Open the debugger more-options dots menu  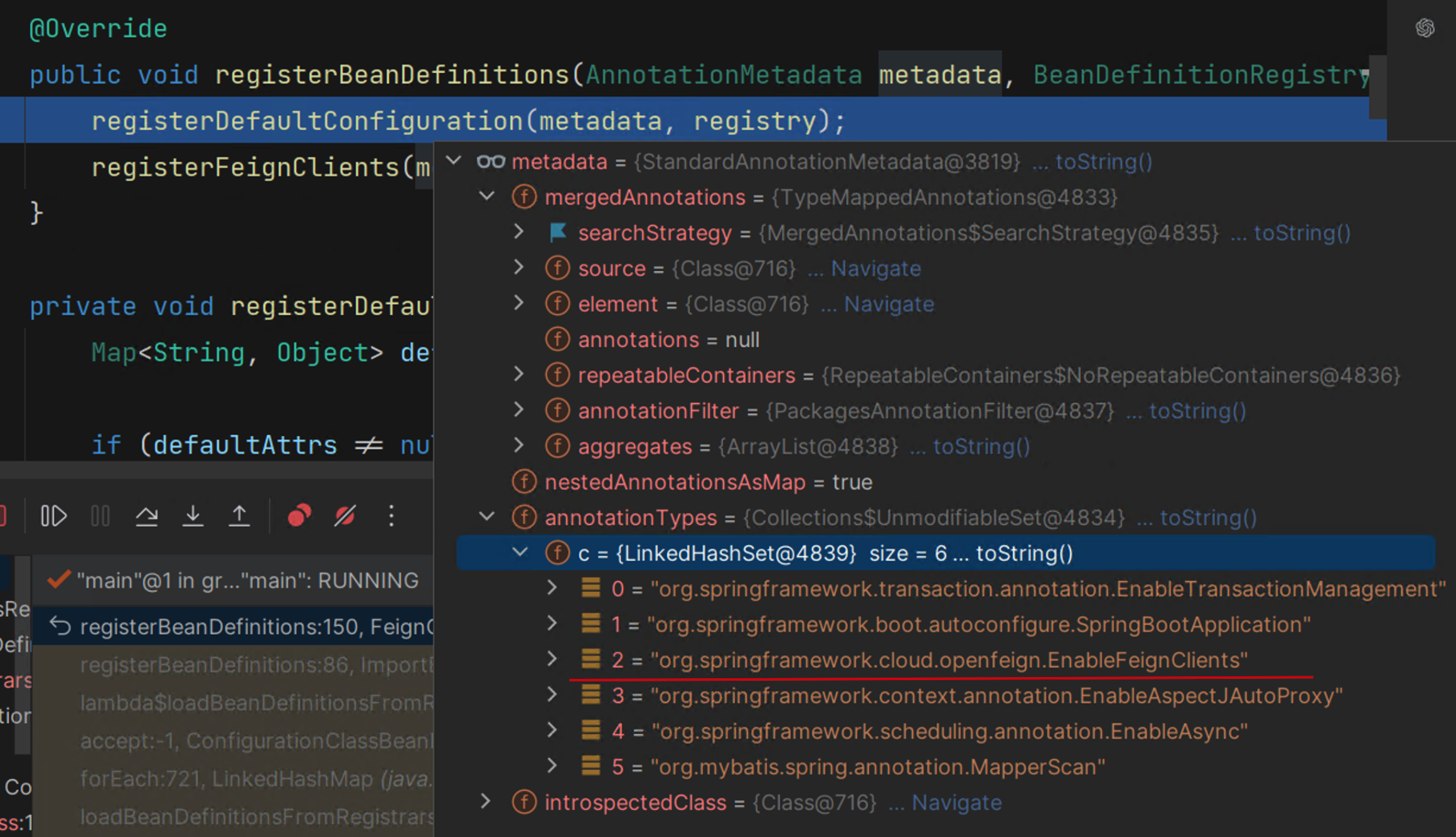point(391,516)
